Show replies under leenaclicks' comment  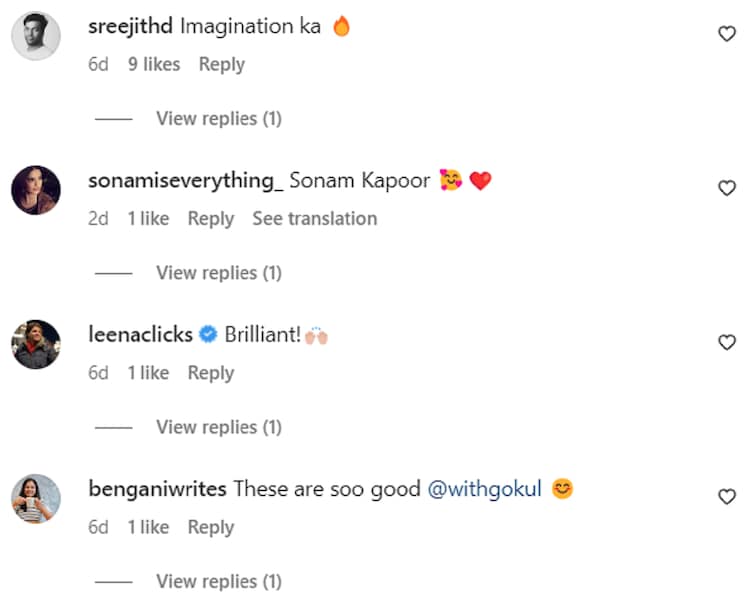pyautogui.click(x=218, y=427)
